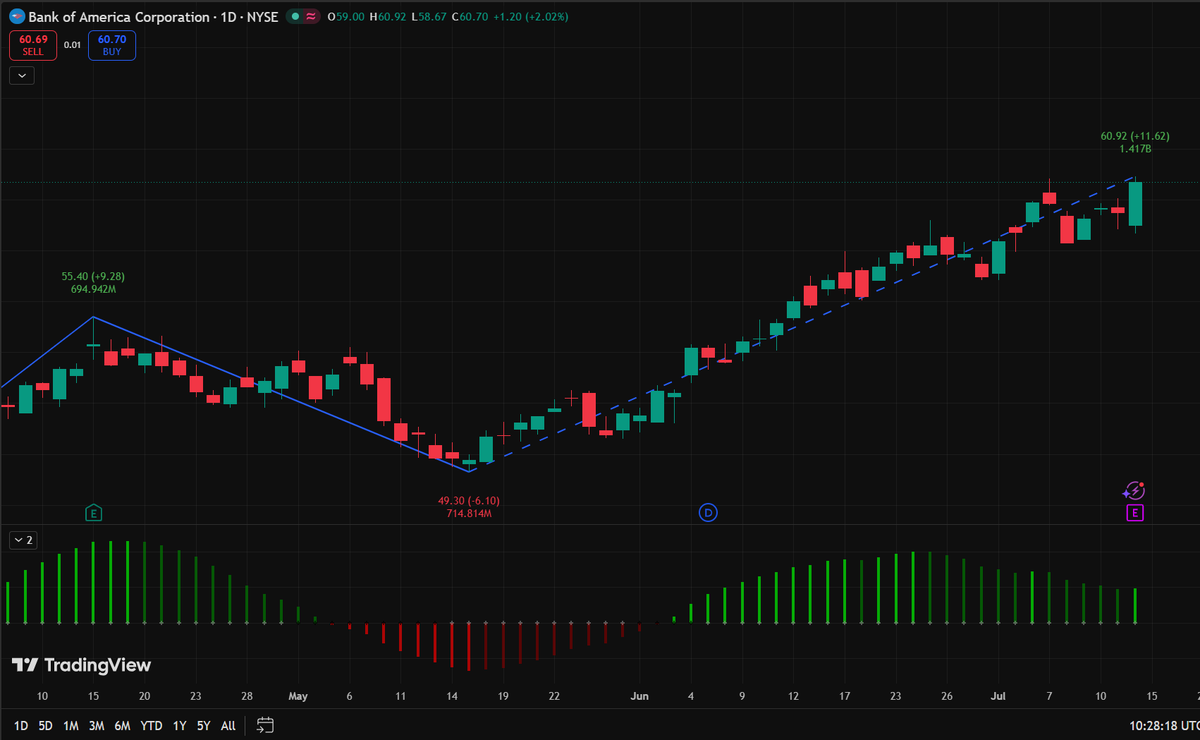1200x740 pixels.
Task: Click the 1.417B volume label
Action: [1135, 148]
